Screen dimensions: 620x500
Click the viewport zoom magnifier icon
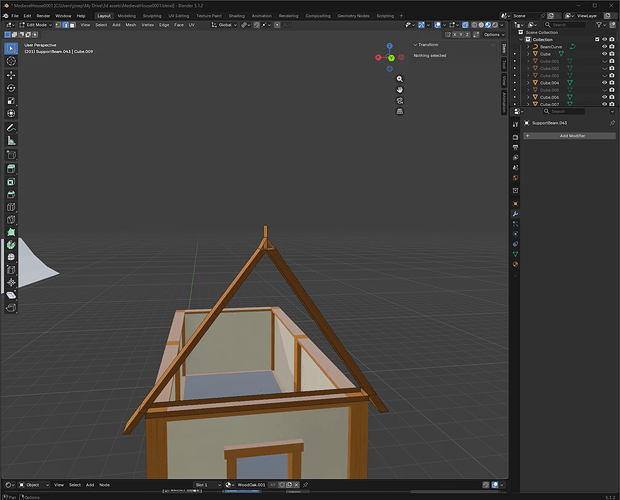click(400, 79)
